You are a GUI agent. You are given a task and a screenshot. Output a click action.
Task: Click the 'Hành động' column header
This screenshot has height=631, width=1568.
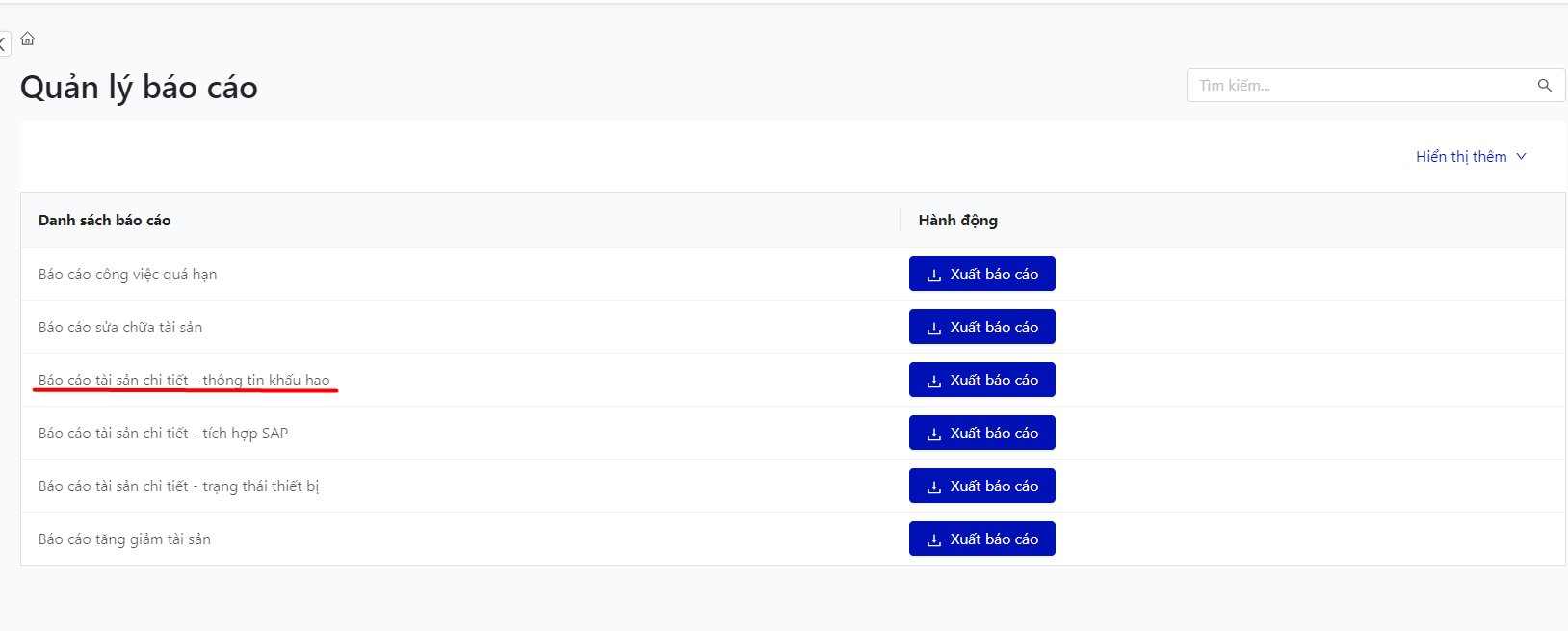[x=957, y=221]
